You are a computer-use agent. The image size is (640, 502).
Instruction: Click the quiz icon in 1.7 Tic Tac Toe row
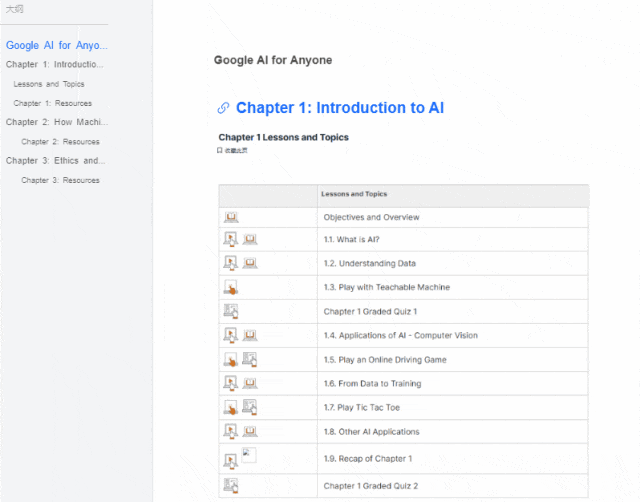[249, 407]
